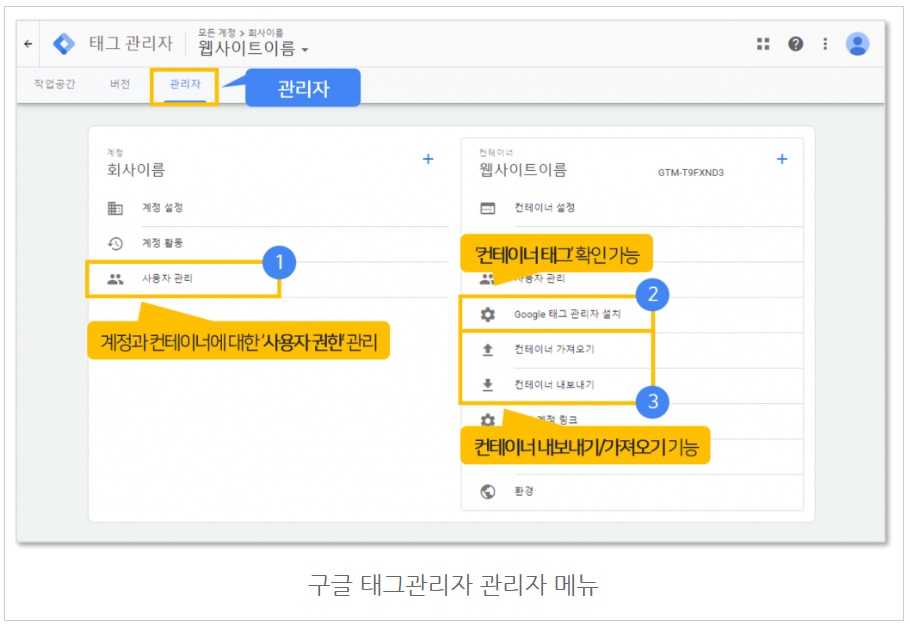
Task: Open the Tag Manager logo home
Action: pos(64,44)
